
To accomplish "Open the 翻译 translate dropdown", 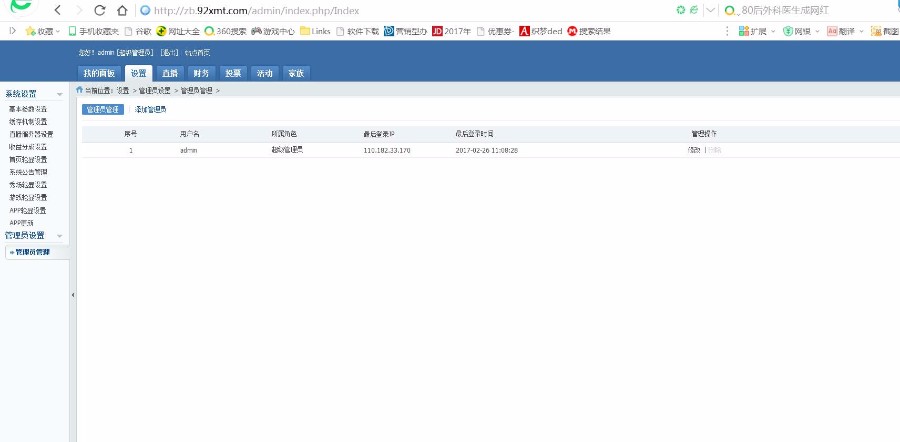I will (x=845, y=32).
